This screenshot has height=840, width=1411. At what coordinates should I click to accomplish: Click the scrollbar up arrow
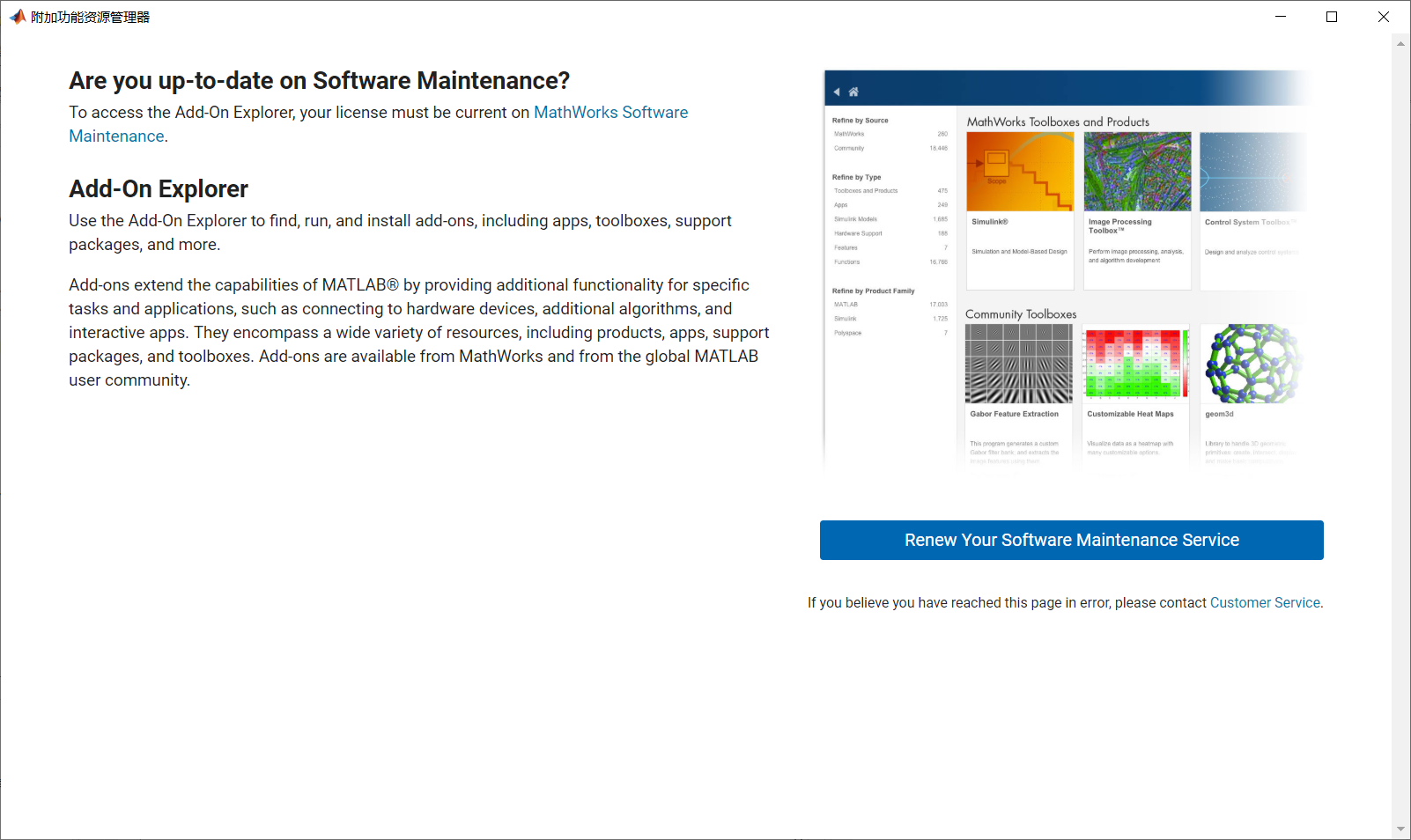[x=1400, y=43]
